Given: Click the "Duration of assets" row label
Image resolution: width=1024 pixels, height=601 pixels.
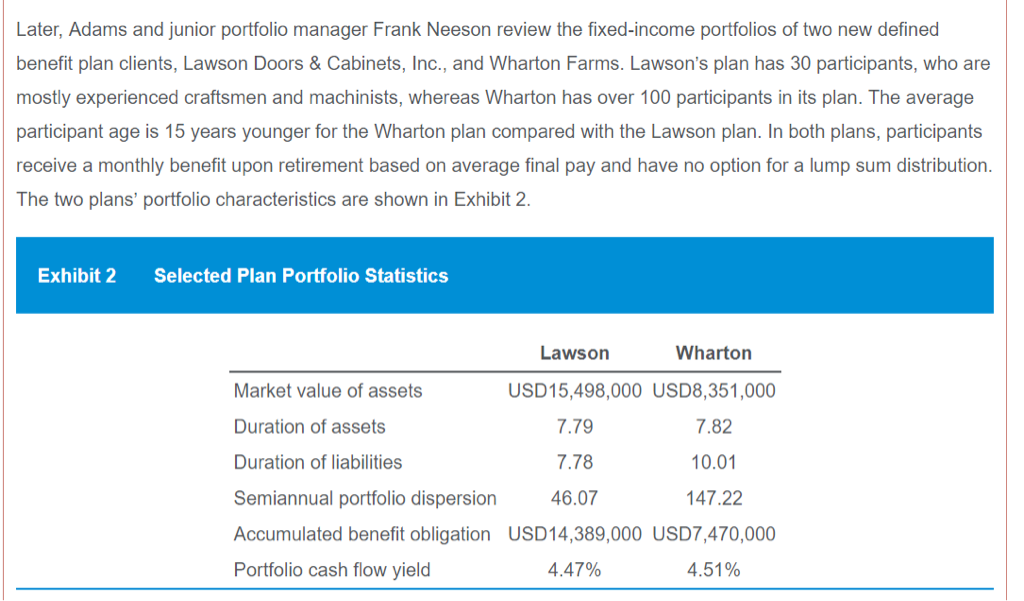Looking at the screenshot, I should (309, 427).
